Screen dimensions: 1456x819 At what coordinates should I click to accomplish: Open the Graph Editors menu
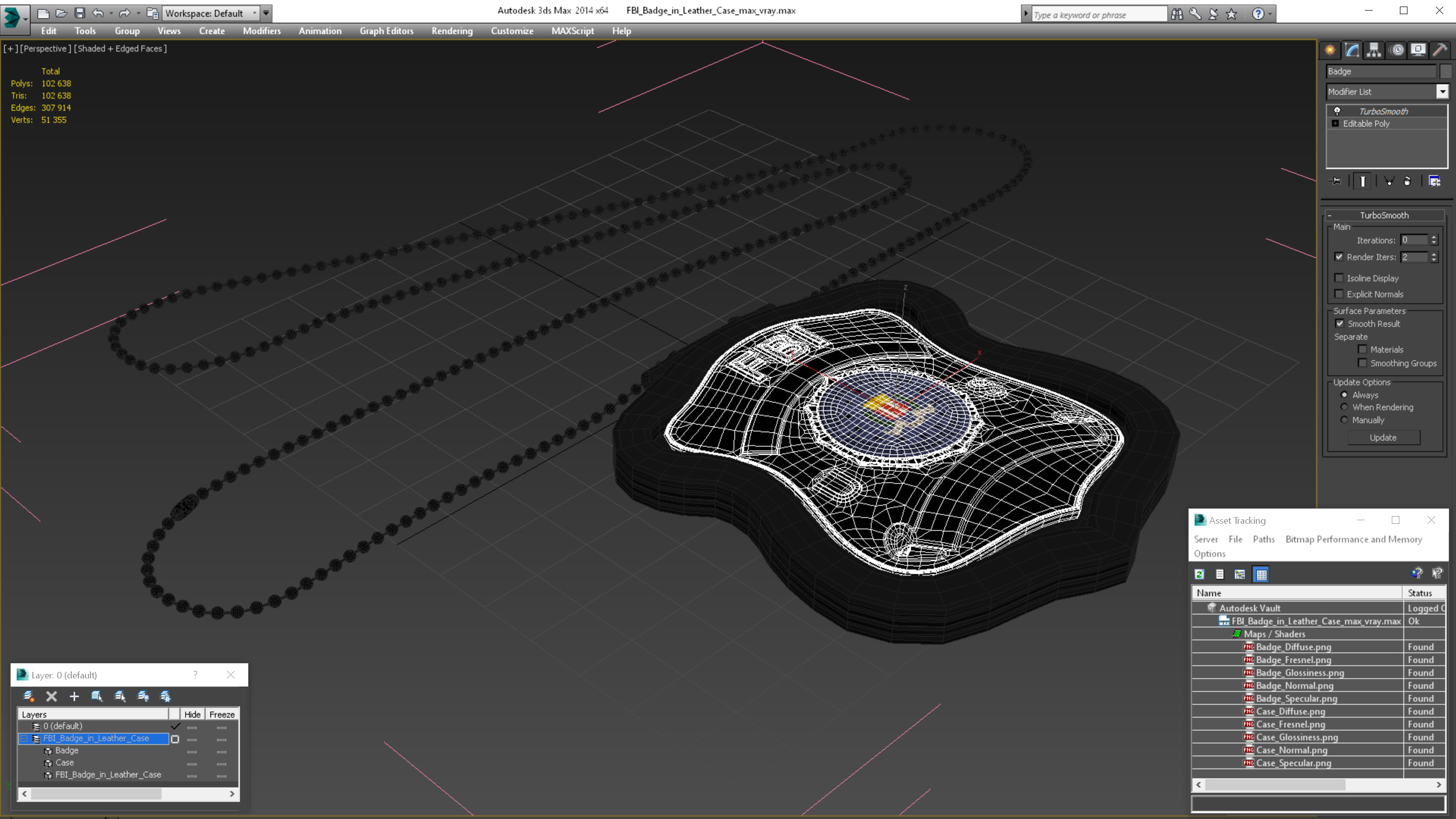[387, 31]
